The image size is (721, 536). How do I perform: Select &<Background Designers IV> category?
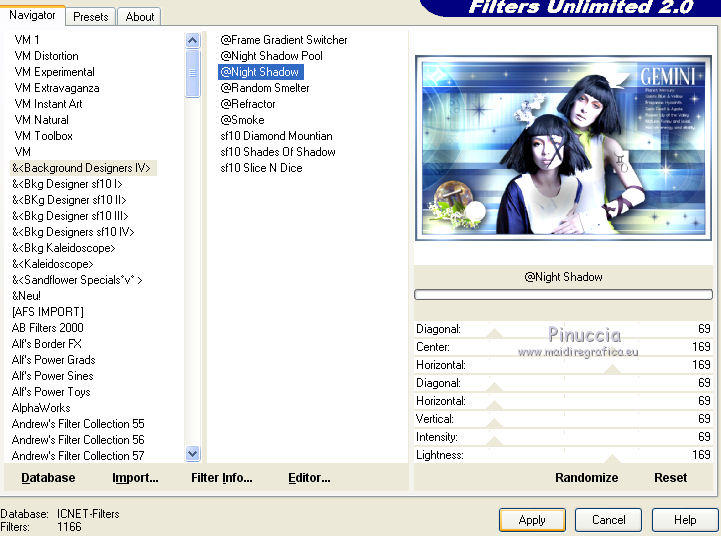click(83, 168)
